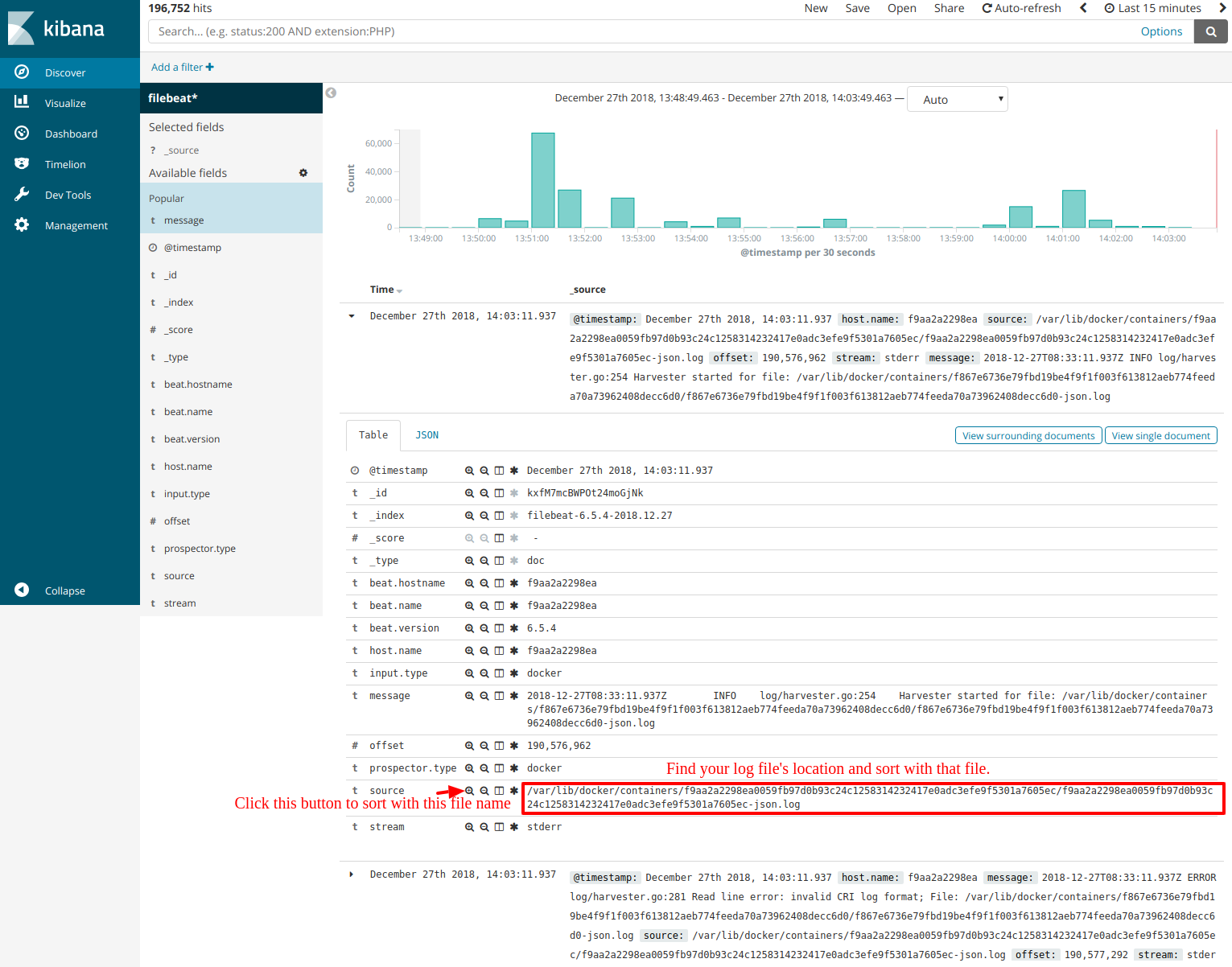Click Add a filter link
Image resolution: width=1232 pixels, height=967 pixels.
pyautogui.click(x=183, y=68)
